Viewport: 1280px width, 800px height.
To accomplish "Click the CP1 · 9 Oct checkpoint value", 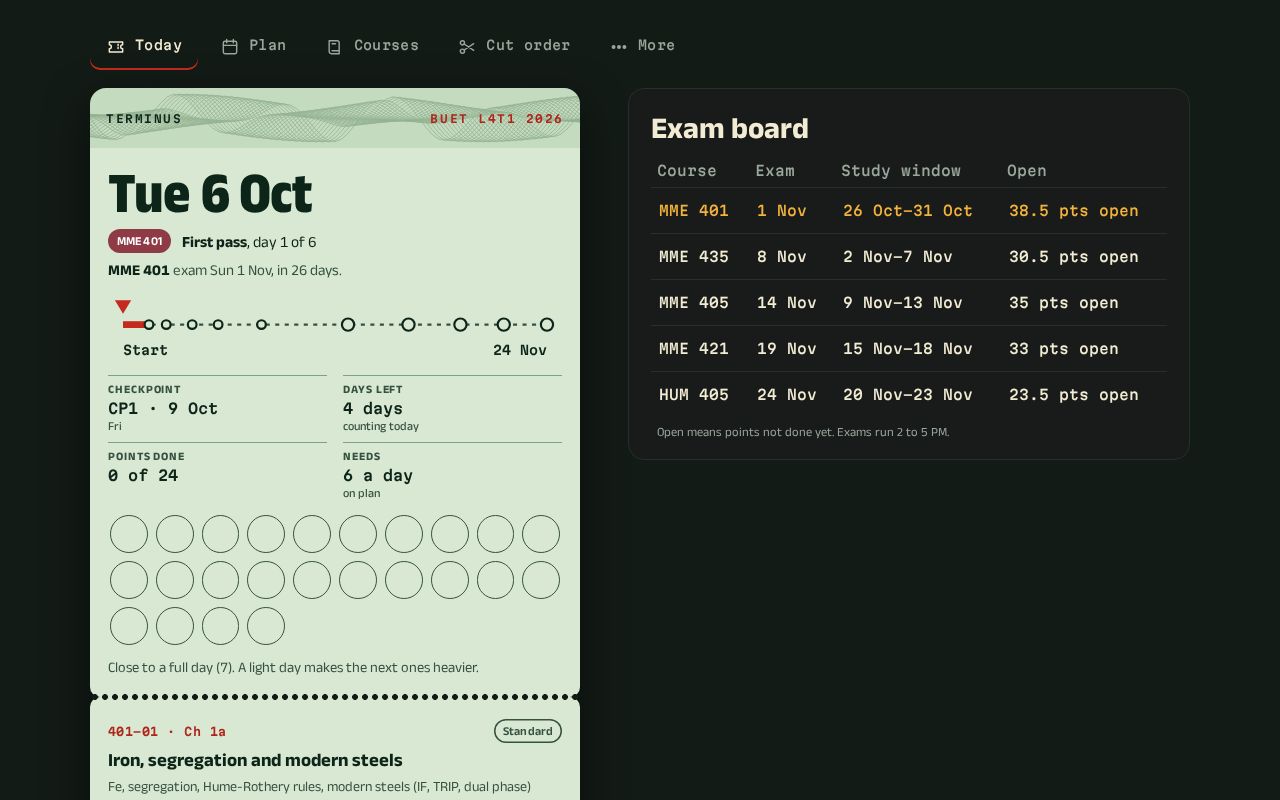I will coord(163,408).
